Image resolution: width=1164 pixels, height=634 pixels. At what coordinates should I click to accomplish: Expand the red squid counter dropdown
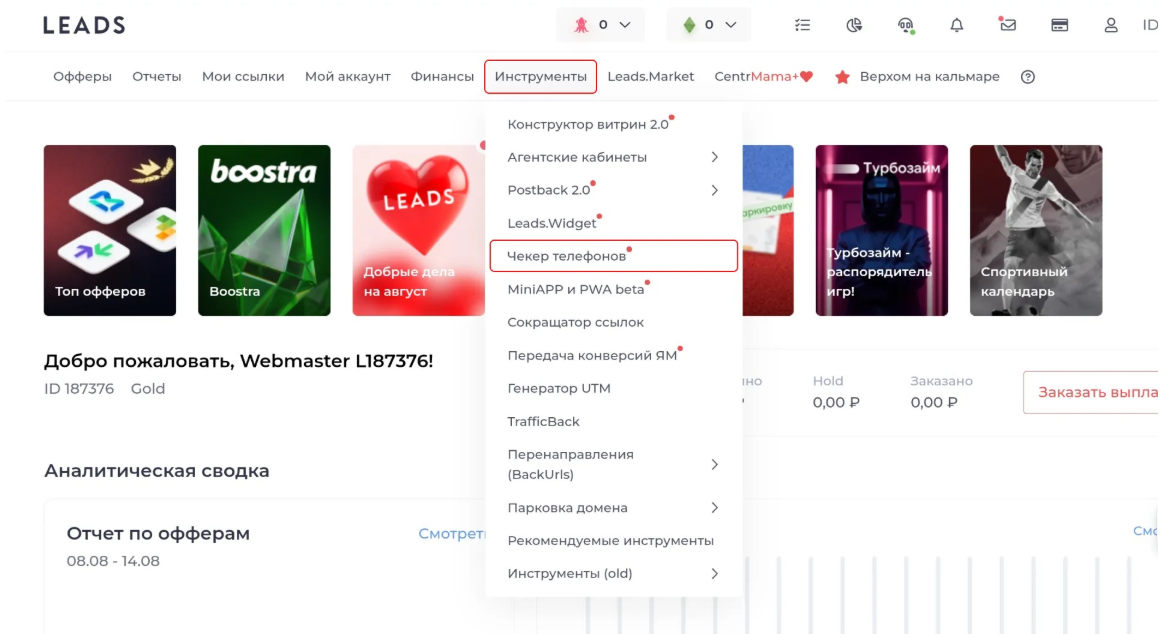pos(601,25)
